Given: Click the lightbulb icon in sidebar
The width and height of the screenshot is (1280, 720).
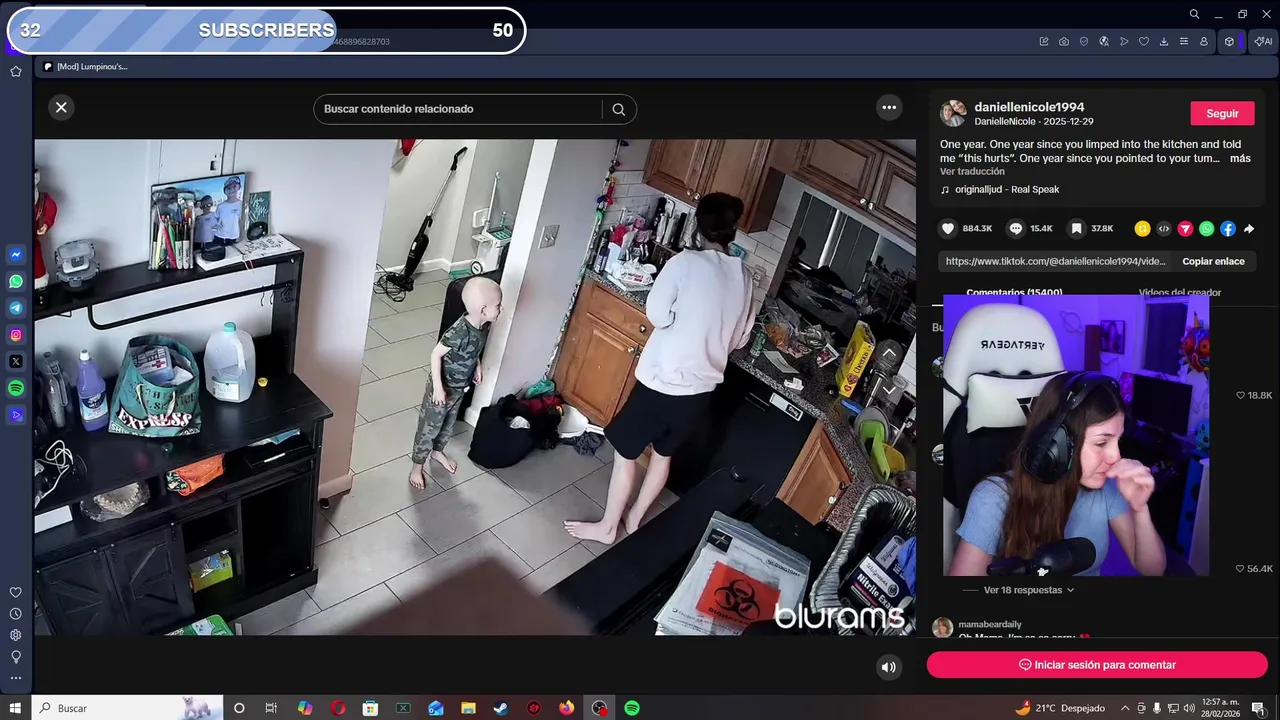Looking at the screenshot, I should click(x=16, y=657).
